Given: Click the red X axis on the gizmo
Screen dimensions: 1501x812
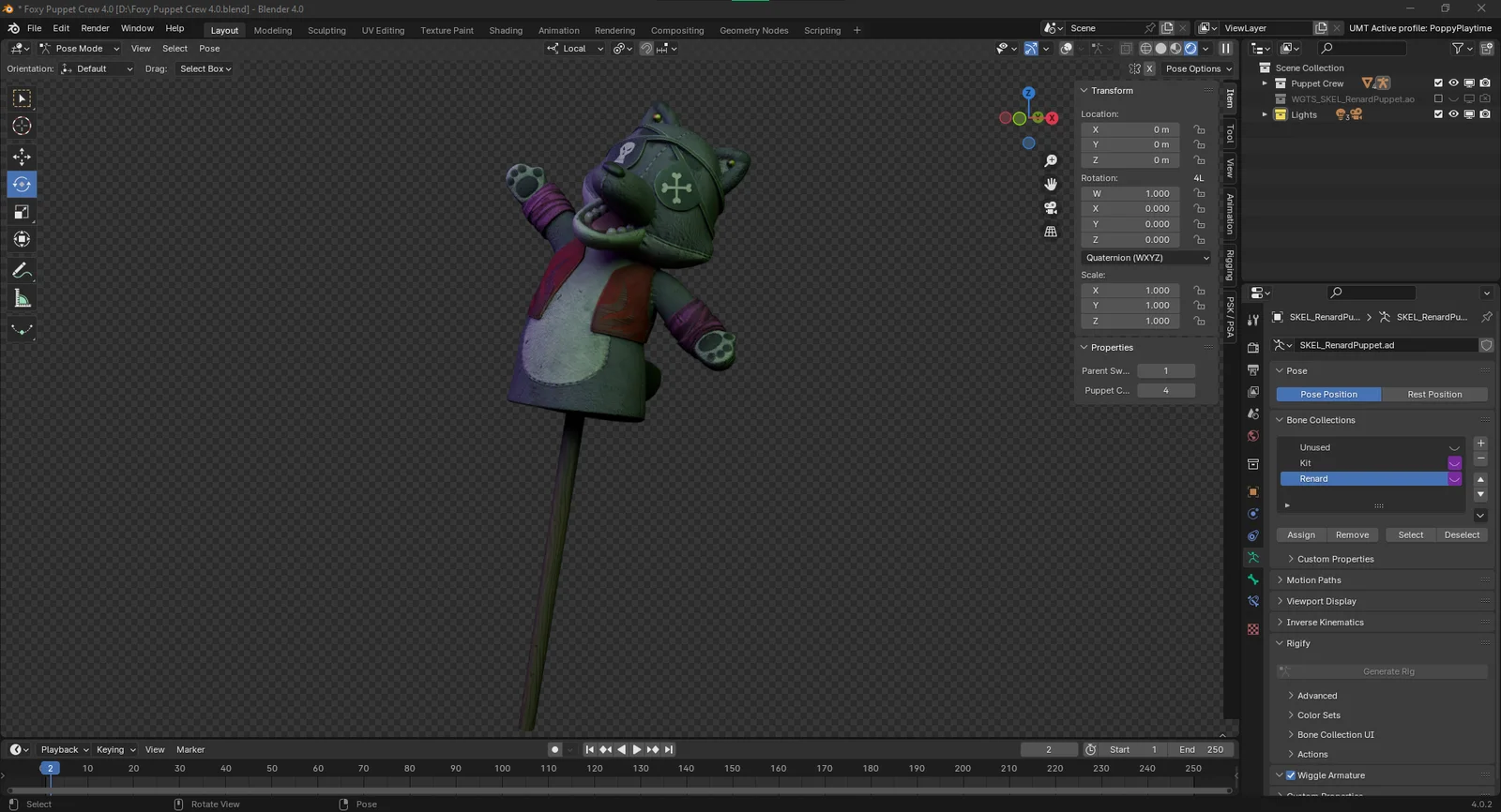Looking at the screenshot, I should point(1053,118).
